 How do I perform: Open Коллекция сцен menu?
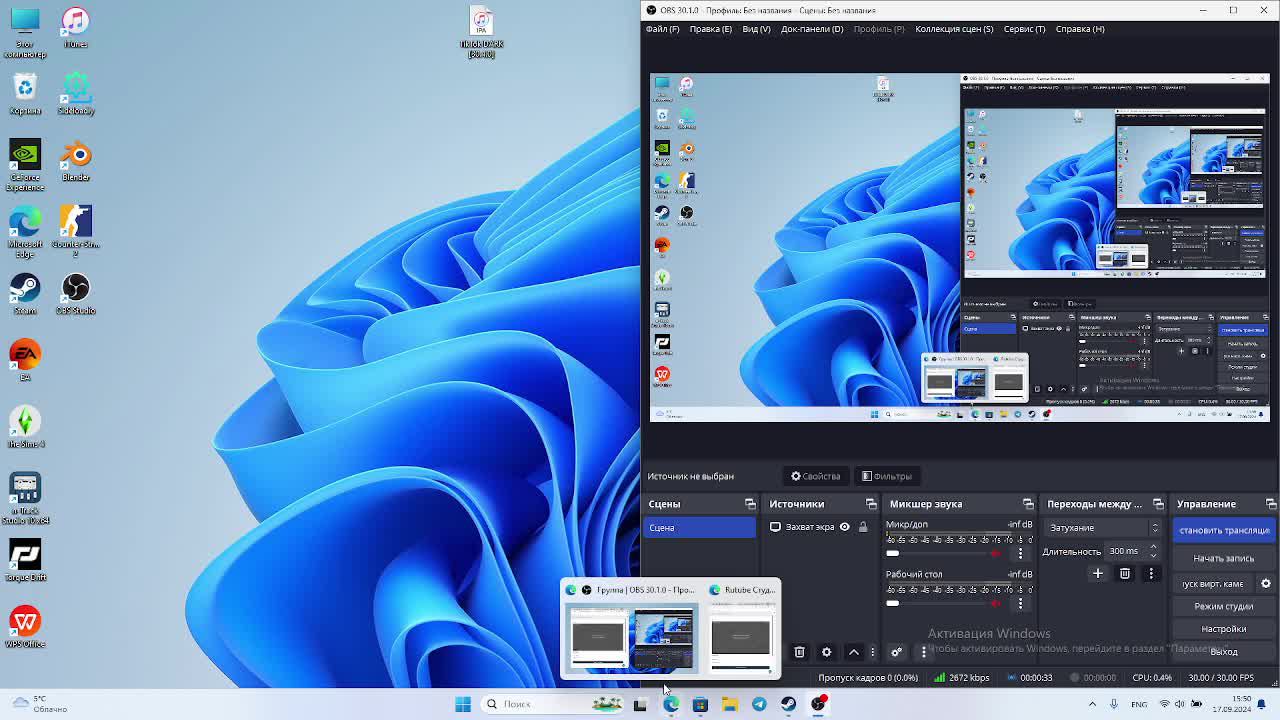pos(954,29)
